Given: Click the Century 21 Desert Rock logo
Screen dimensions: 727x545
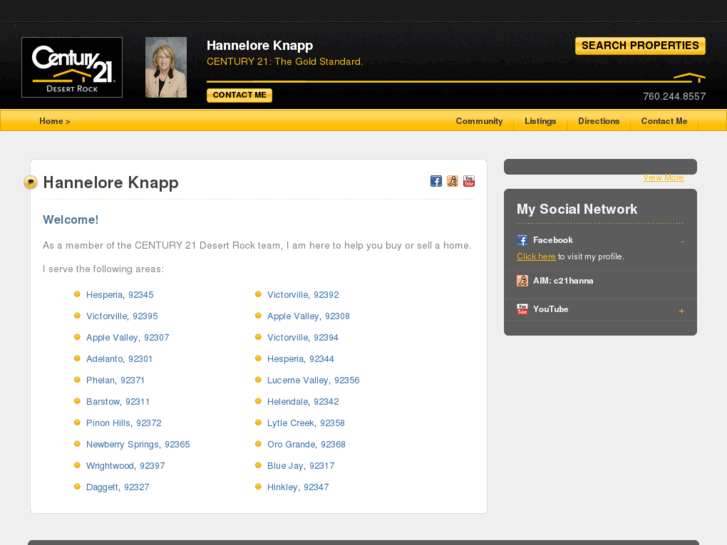Looking at the screenshot, I should (x=72, y=67).
